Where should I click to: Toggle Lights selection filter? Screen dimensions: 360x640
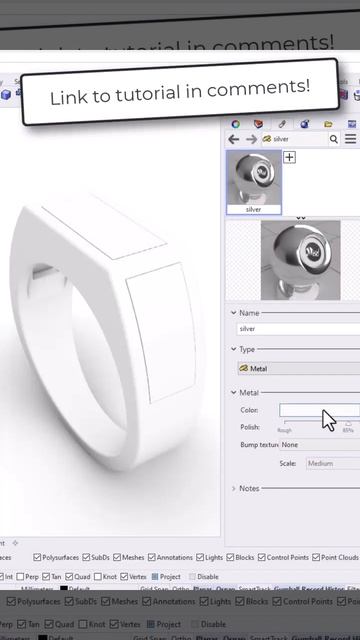pyautogui.click(x=200, y=557)
